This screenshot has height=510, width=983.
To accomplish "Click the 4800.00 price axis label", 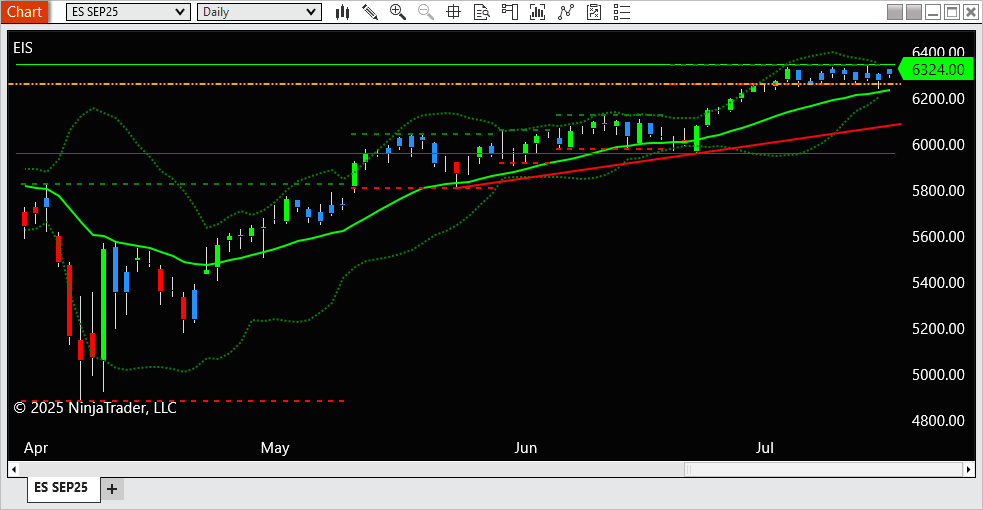I will [938, 420].
